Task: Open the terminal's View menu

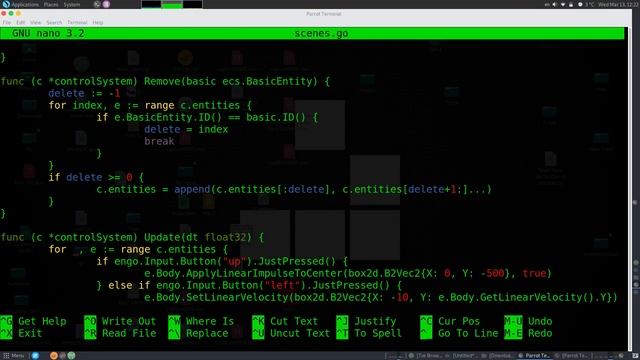Action: (x=36, y=22)
